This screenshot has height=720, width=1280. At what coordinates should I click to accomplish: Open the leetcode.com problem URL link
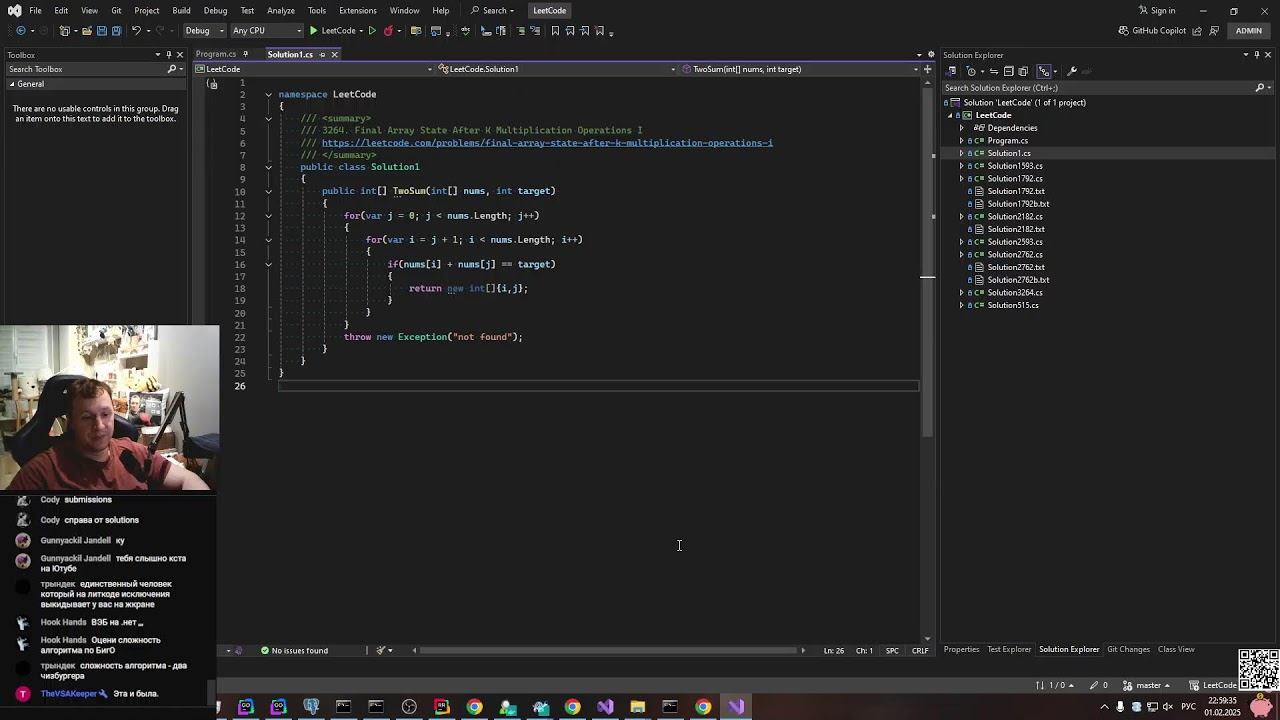[547, 143]
